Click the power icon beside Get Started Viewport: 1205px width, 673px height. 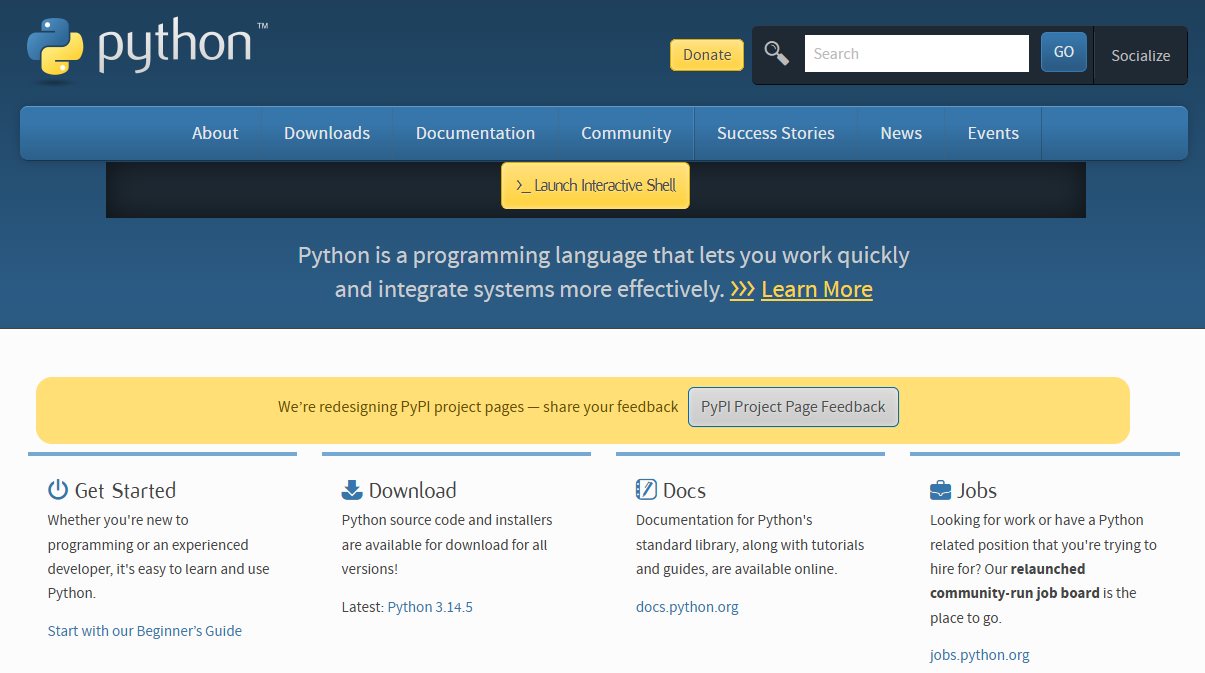tap(58, 490)
